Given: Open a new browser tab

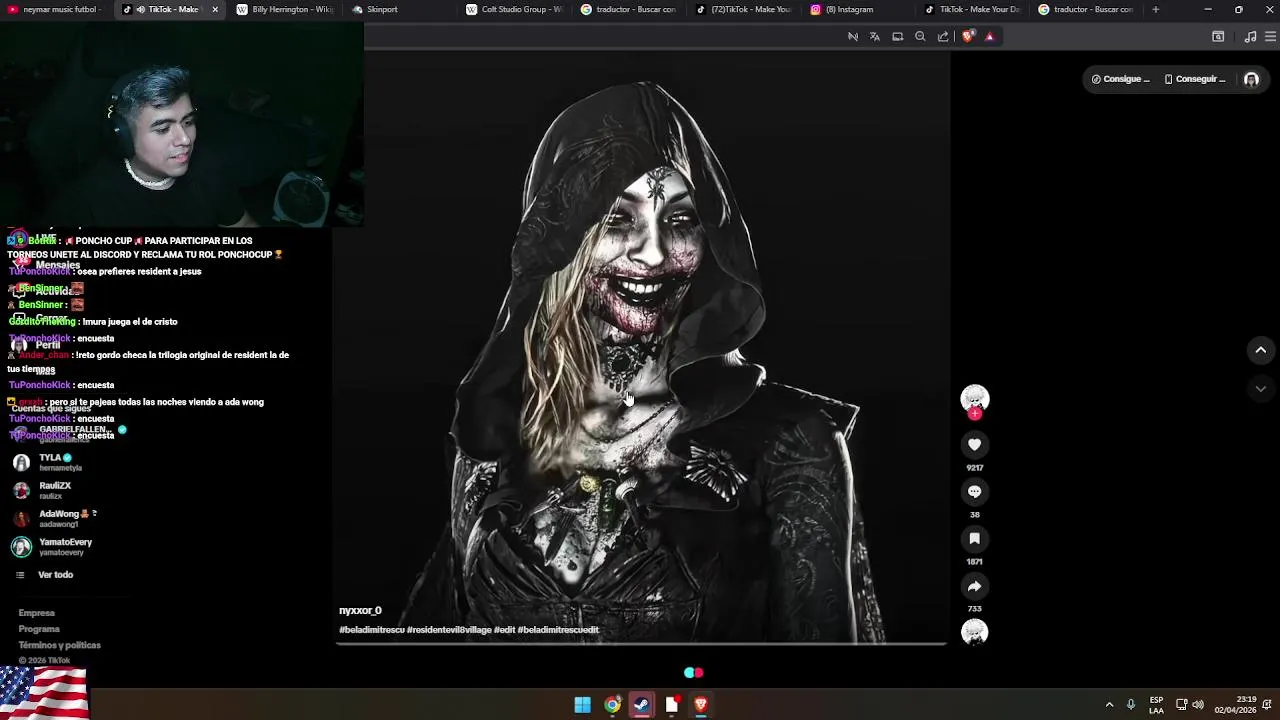Looking at the screenshot, I should (x=1156, y=9).
